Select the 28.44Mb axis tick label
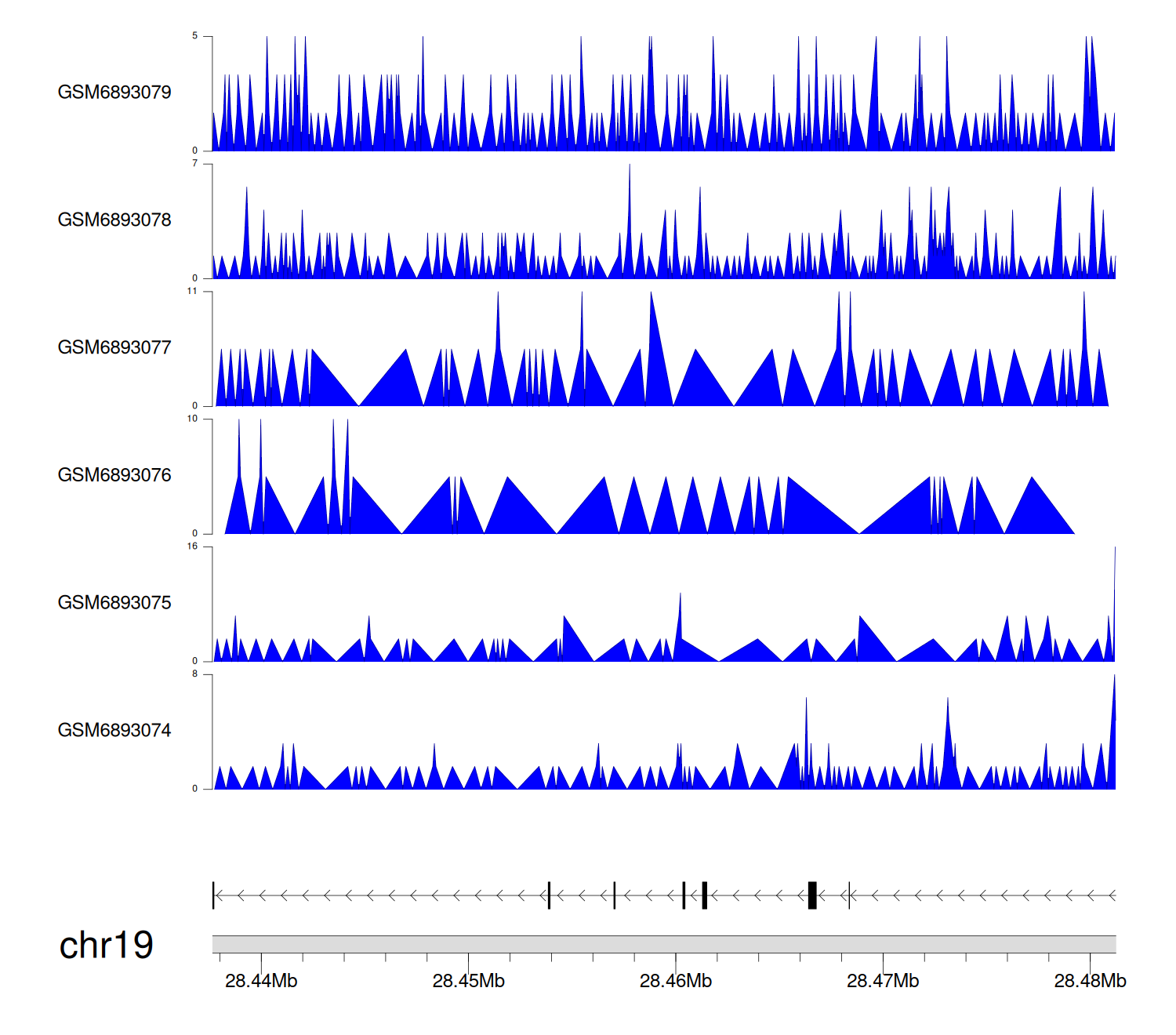The image size is (1176, 1035). (261, 981)
